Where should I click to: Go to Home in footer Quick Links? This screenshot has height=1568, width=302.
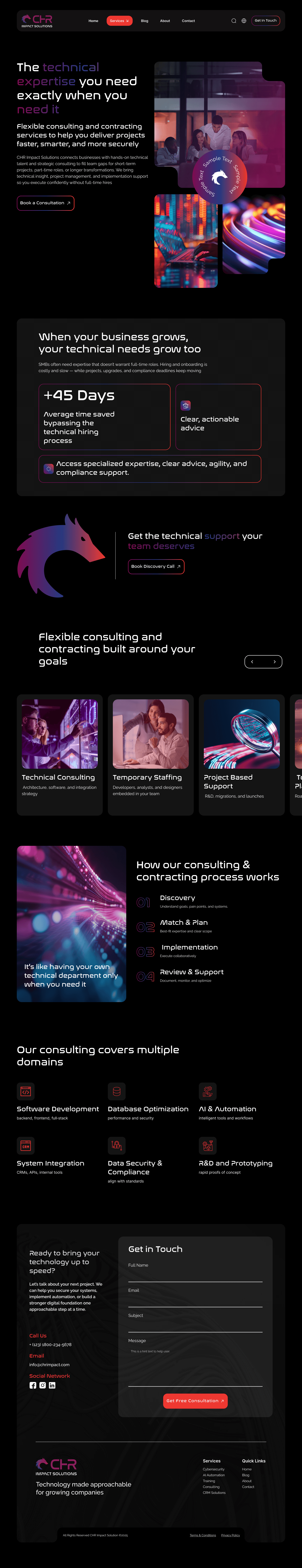(247, 1469)
